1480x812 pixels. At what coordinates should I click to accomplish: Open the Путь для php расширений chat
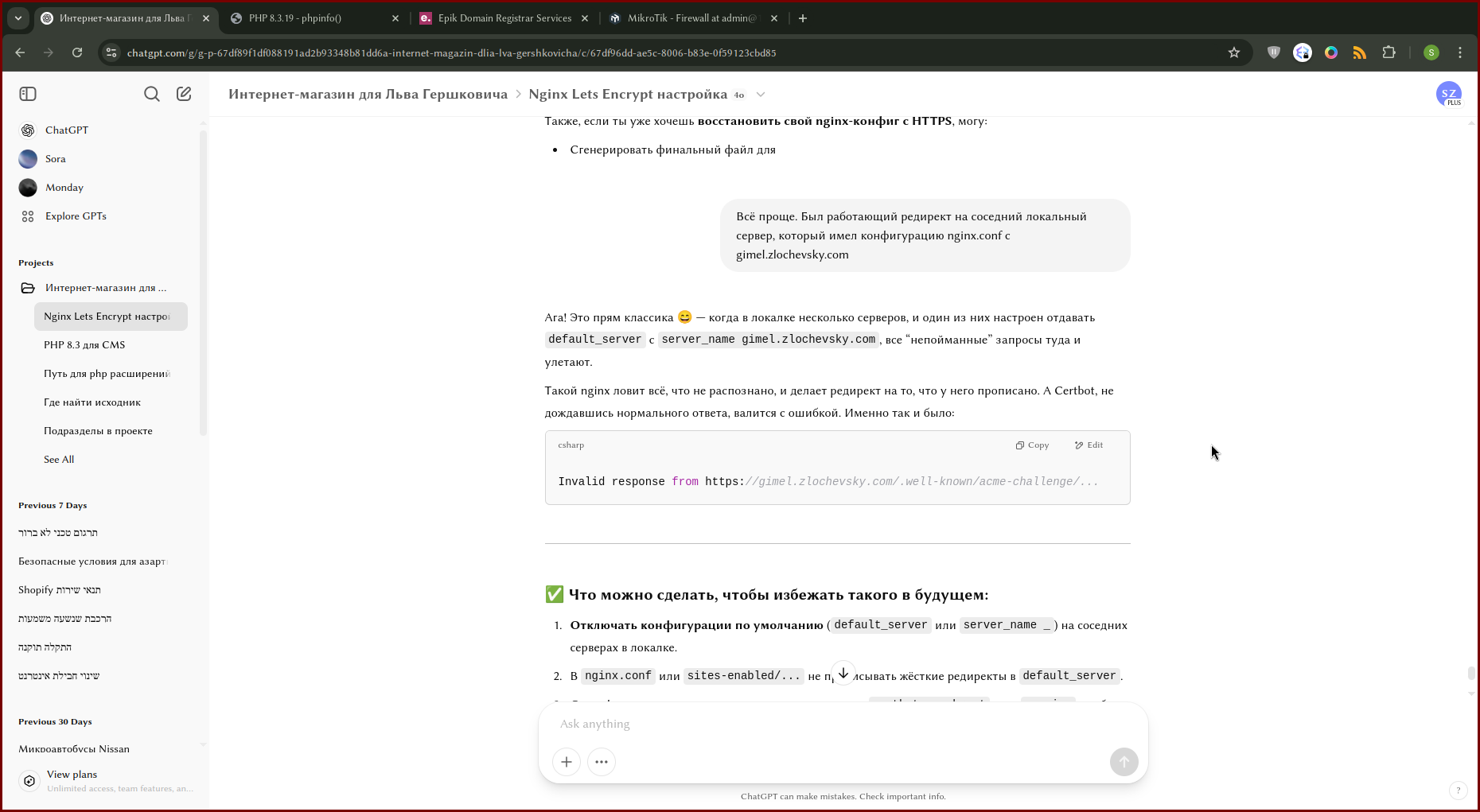tap(111, 374)
